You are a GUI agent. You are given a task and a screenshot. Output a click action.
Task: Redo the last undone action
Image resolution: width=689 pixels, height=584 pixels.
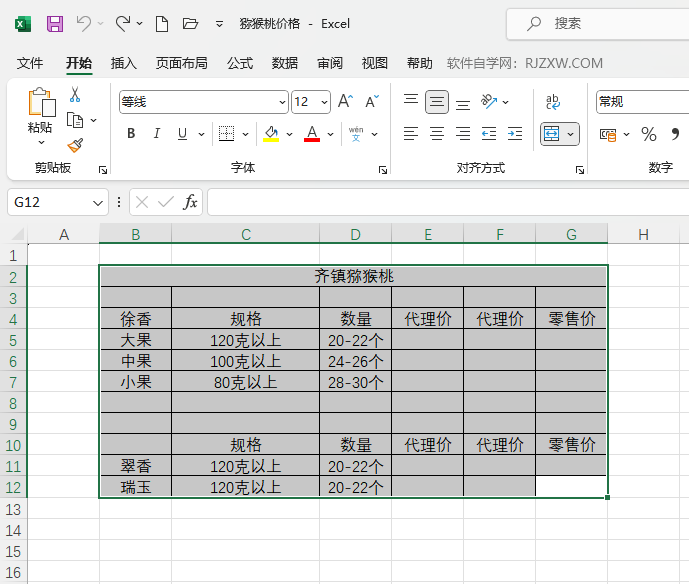pos(123,24)
